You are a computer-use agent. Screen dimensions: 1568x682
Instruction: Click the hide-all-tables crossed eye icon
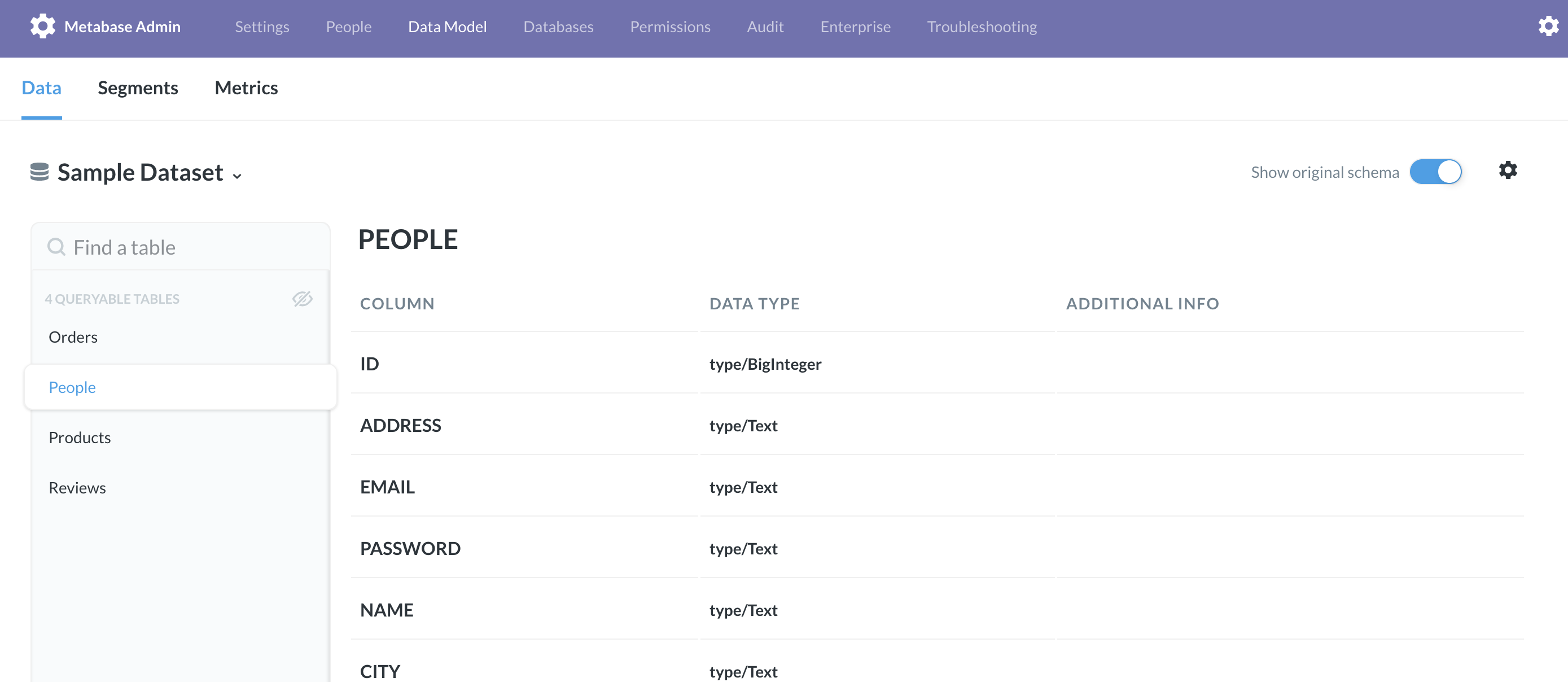302,299
